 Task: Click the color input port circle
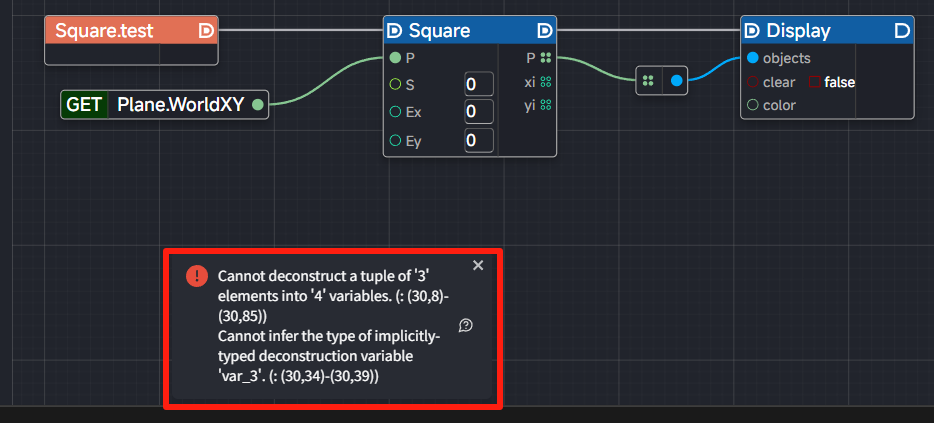752,105
